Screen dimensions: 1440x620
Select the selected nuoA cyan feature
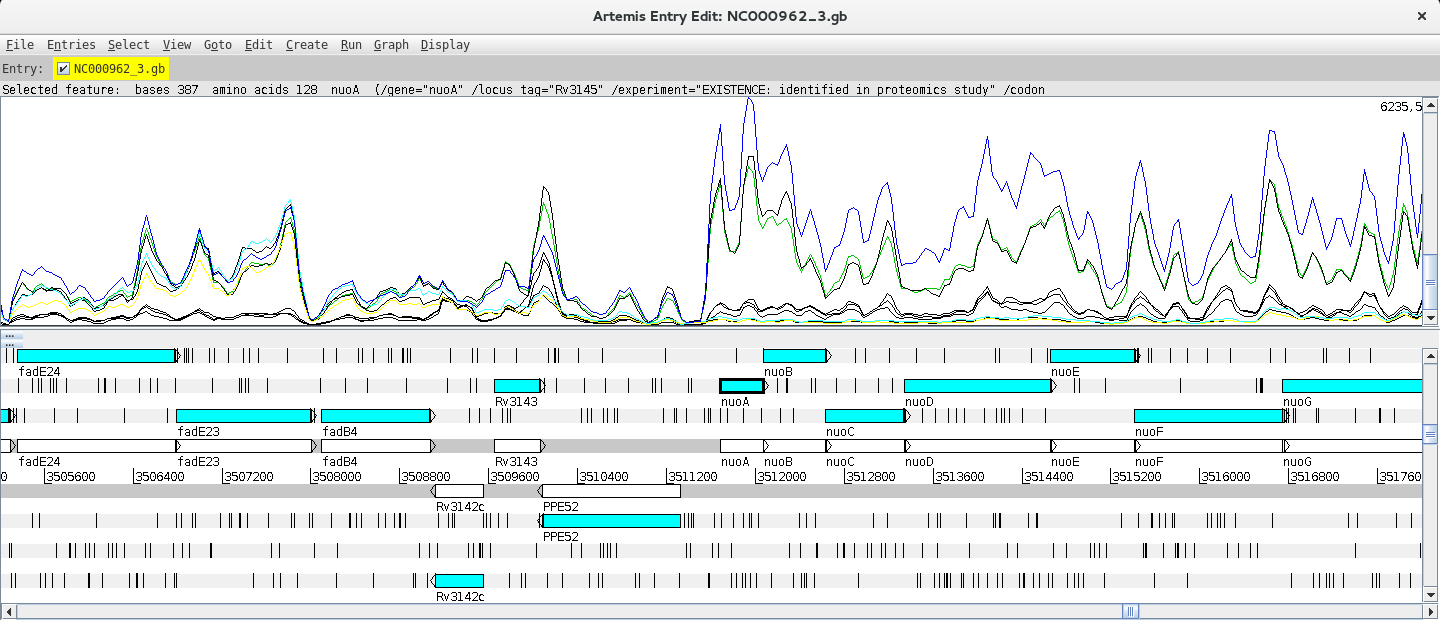[741, 386]
